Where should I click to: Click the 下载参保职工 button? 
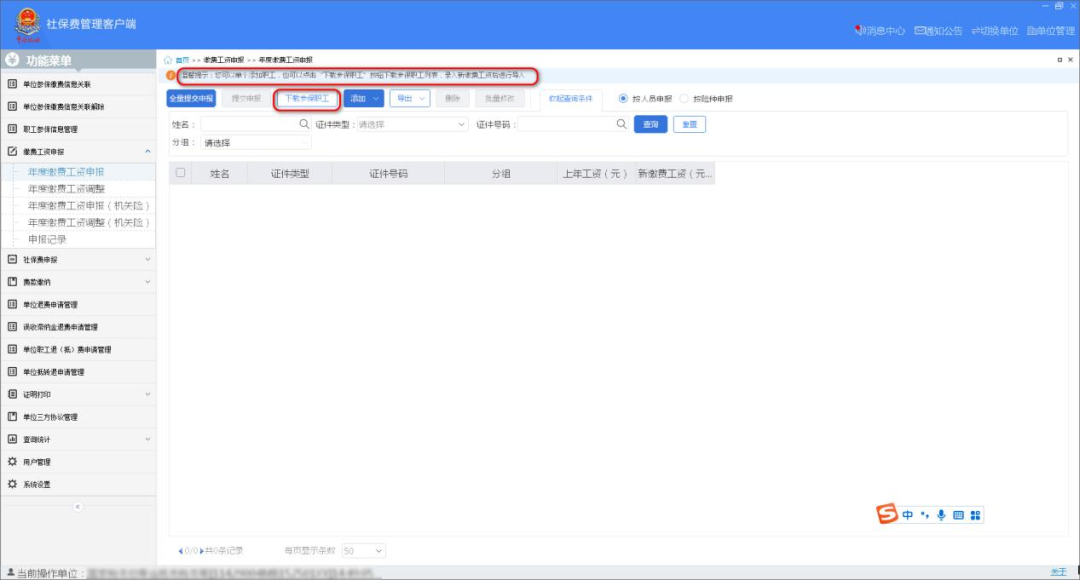[x=307, y=99]
